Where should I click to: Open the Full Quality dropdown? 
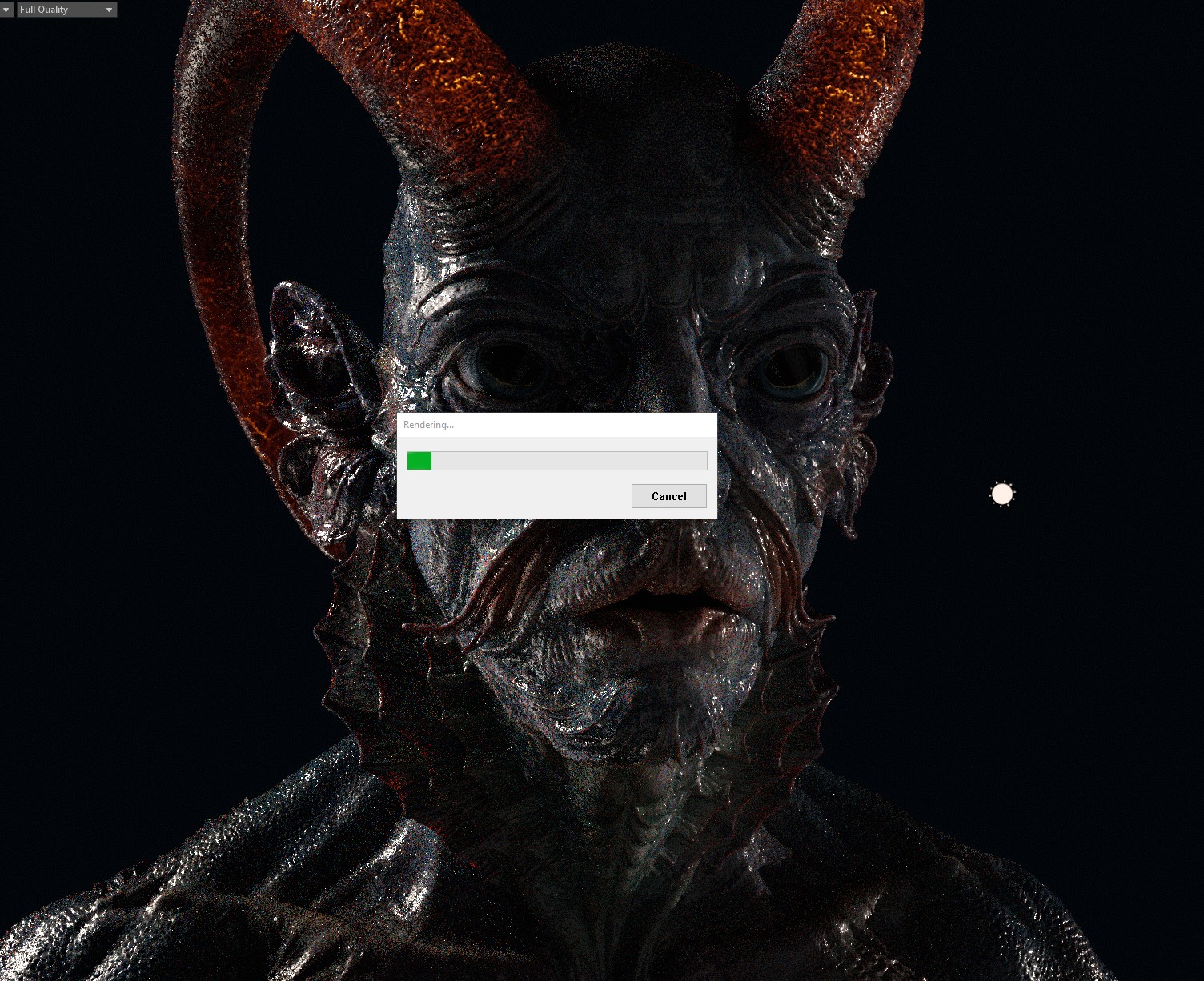[66, 10]
